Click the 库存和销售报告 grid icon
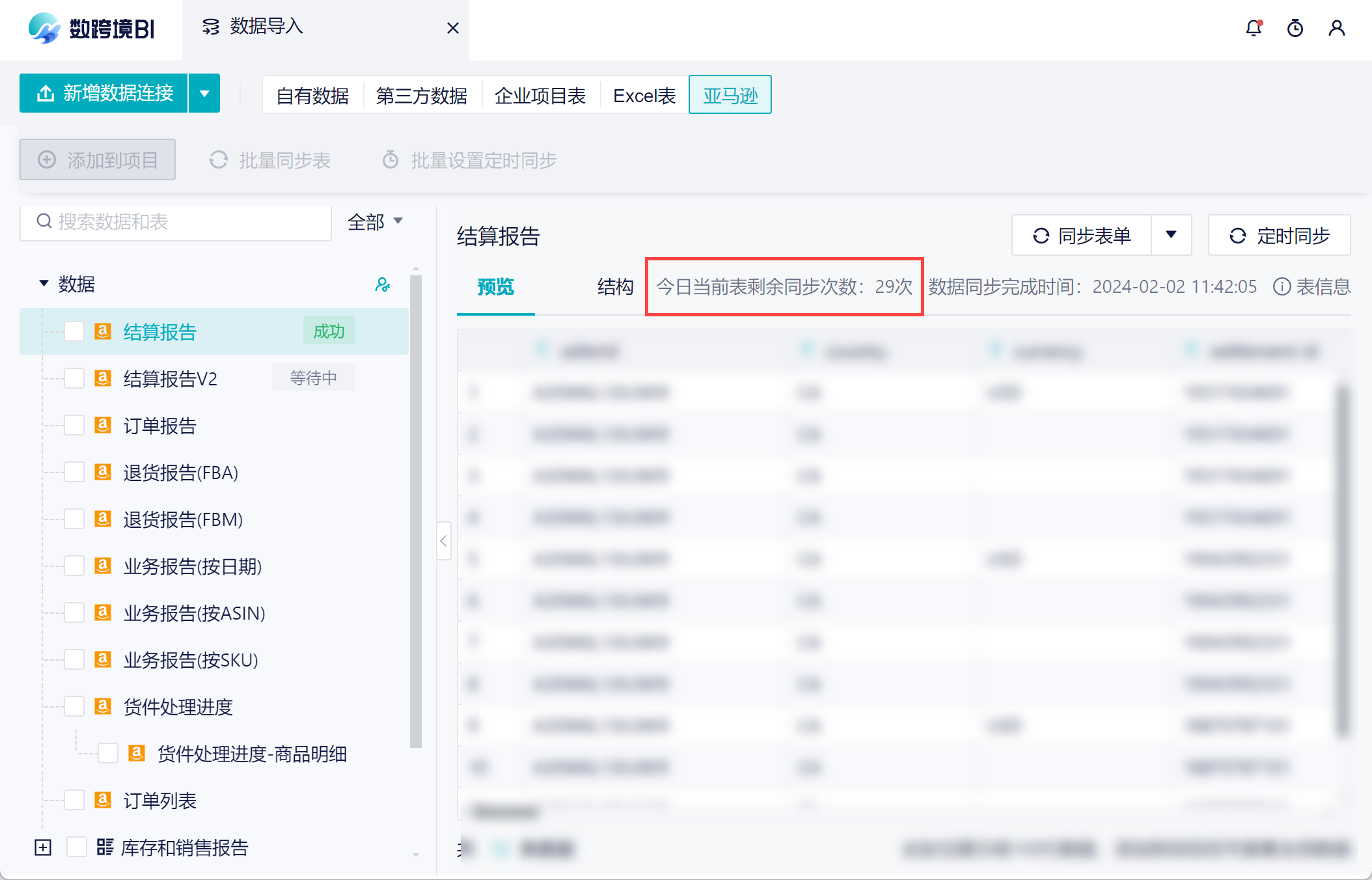This screenshot has width=1372, height=880. click(105, 847)
